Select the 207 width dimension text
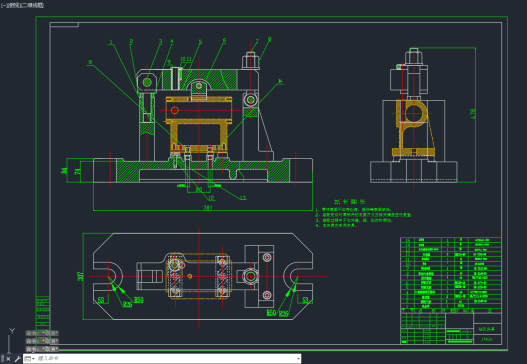527x364 pixels. tap(80, 276)
